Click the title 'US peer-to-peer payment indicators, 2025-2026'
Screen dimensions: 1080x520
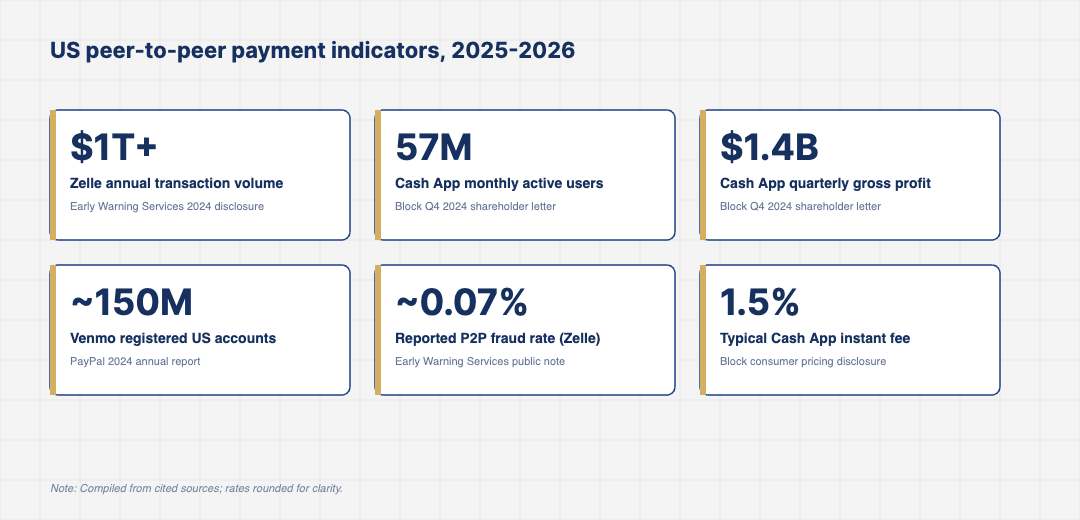click(312, 51)
